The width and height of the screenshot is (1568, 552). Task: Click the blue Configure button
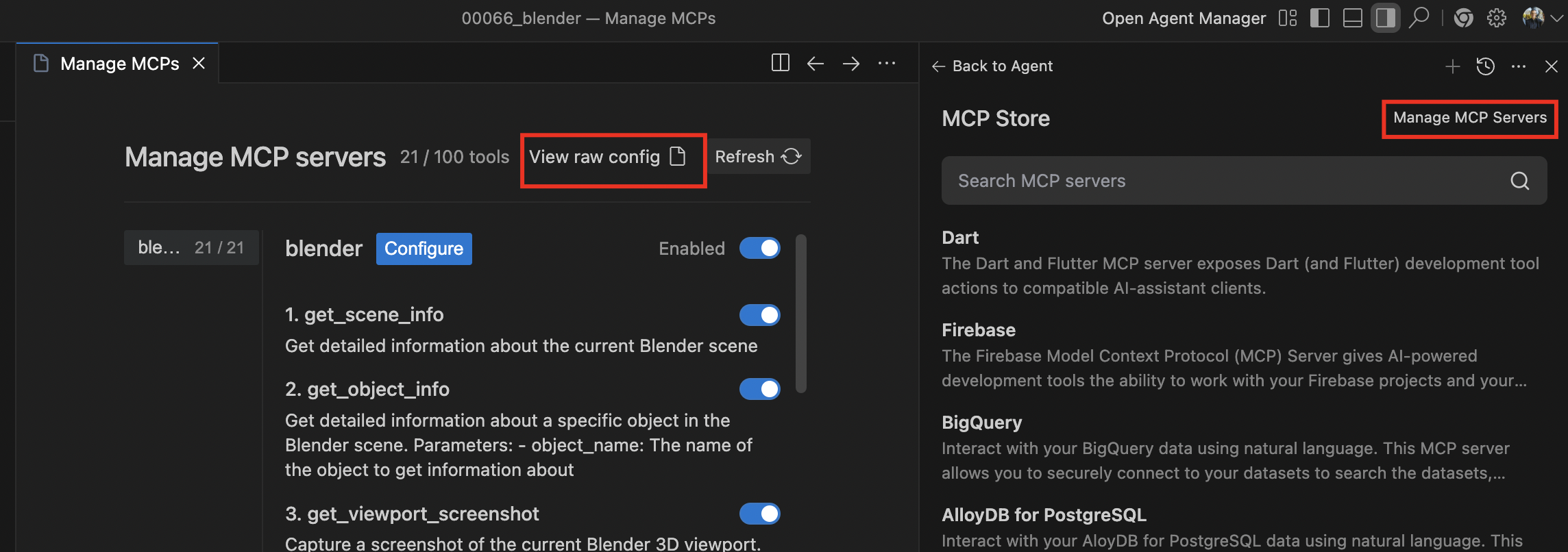[424, 249]
